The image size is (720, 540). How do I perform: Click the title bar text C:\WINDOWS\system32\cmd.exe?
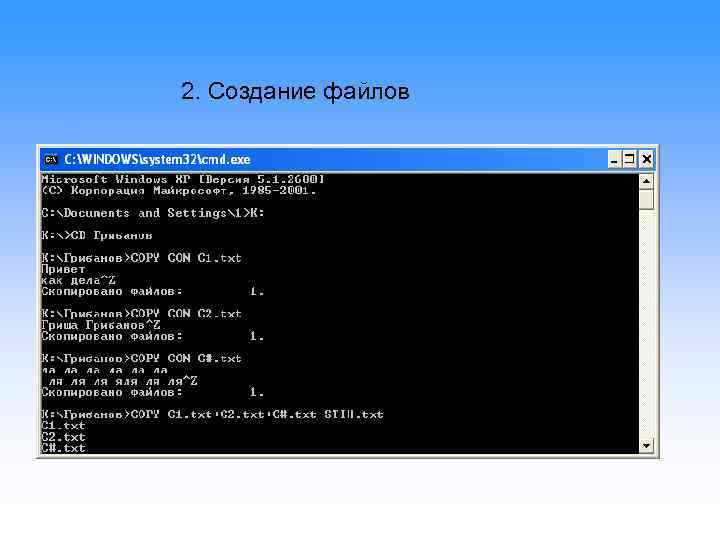[157, 159]
